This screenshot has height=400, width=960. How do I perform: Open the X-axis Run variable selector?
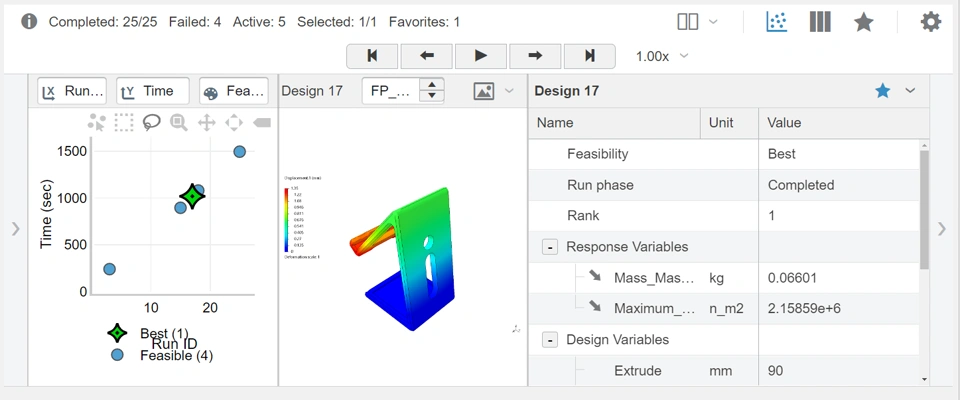pos(72,91)
